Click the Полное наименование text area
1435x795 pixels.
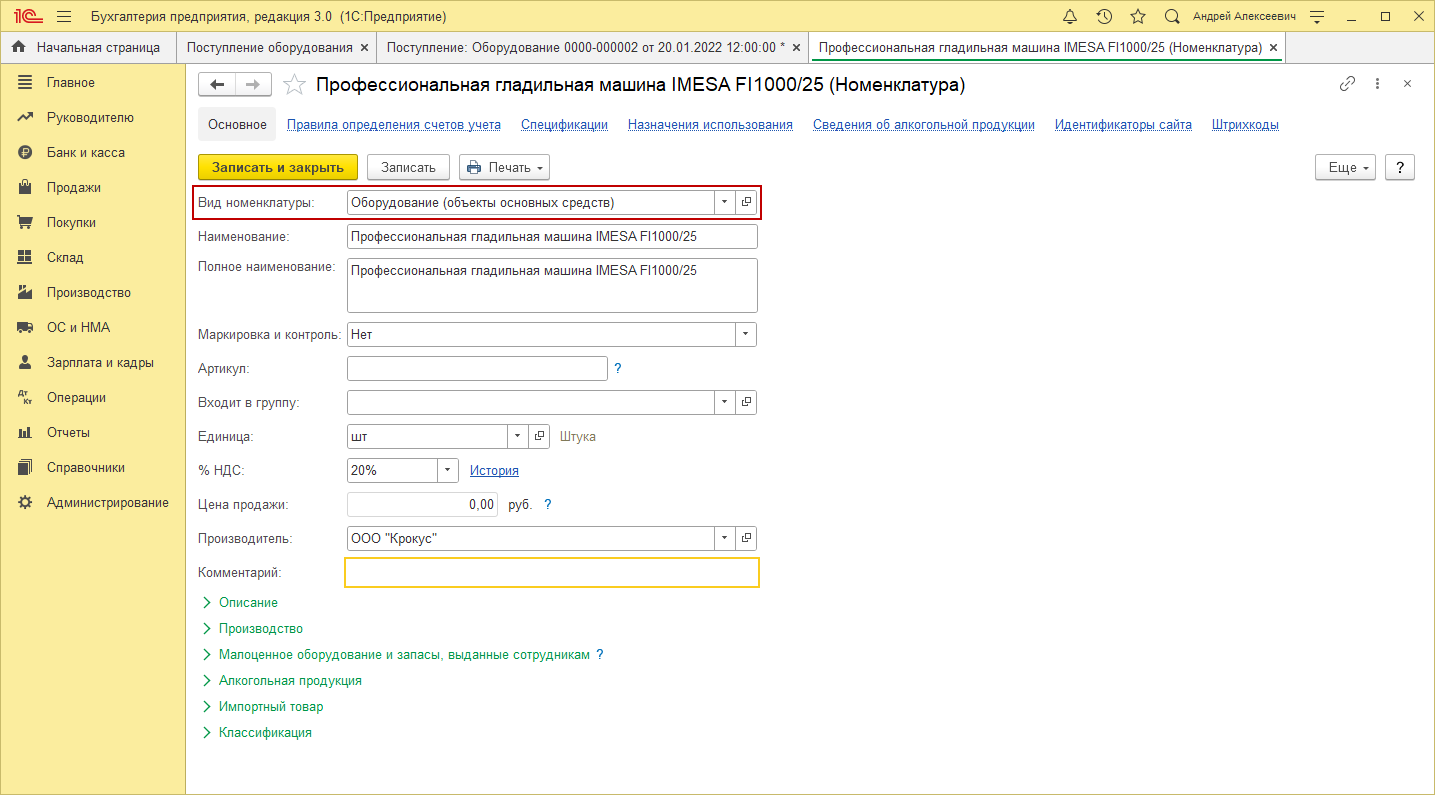click(x=552, y=285)
